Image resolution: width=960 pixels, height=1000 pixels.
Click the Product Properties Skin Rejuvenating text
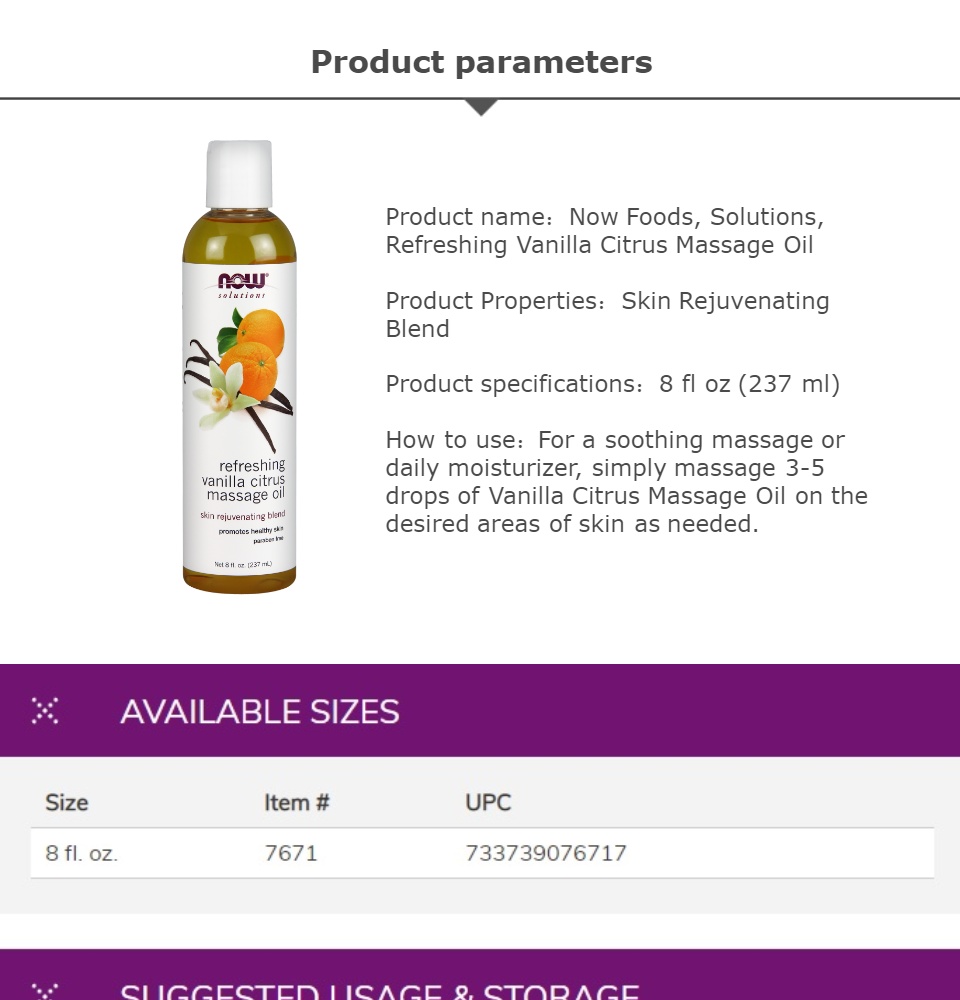click(607, 314)
